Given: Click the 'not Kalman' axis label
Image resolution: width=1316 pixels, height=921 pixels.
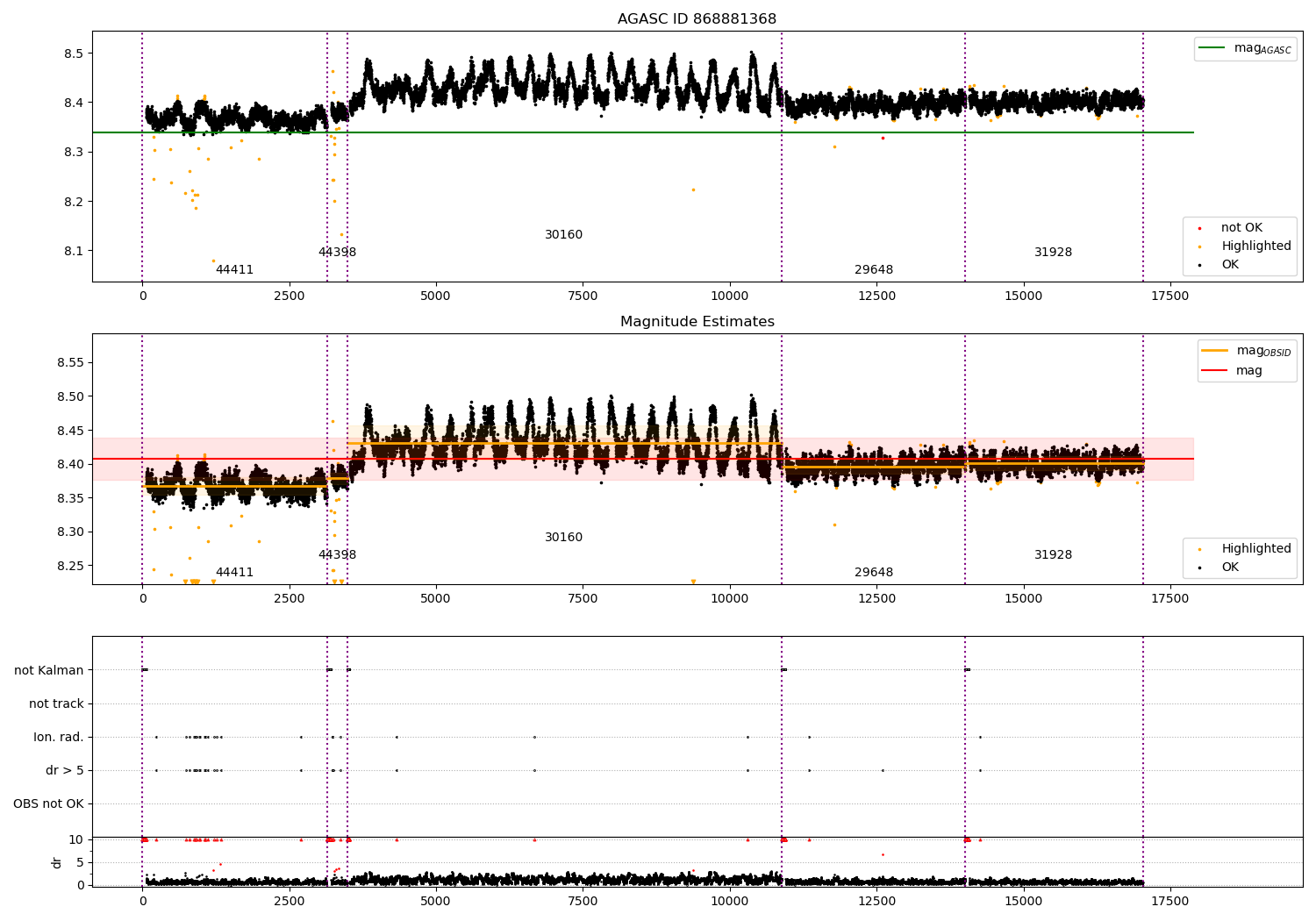Looking at the screenshot, I should coord(49,670).
